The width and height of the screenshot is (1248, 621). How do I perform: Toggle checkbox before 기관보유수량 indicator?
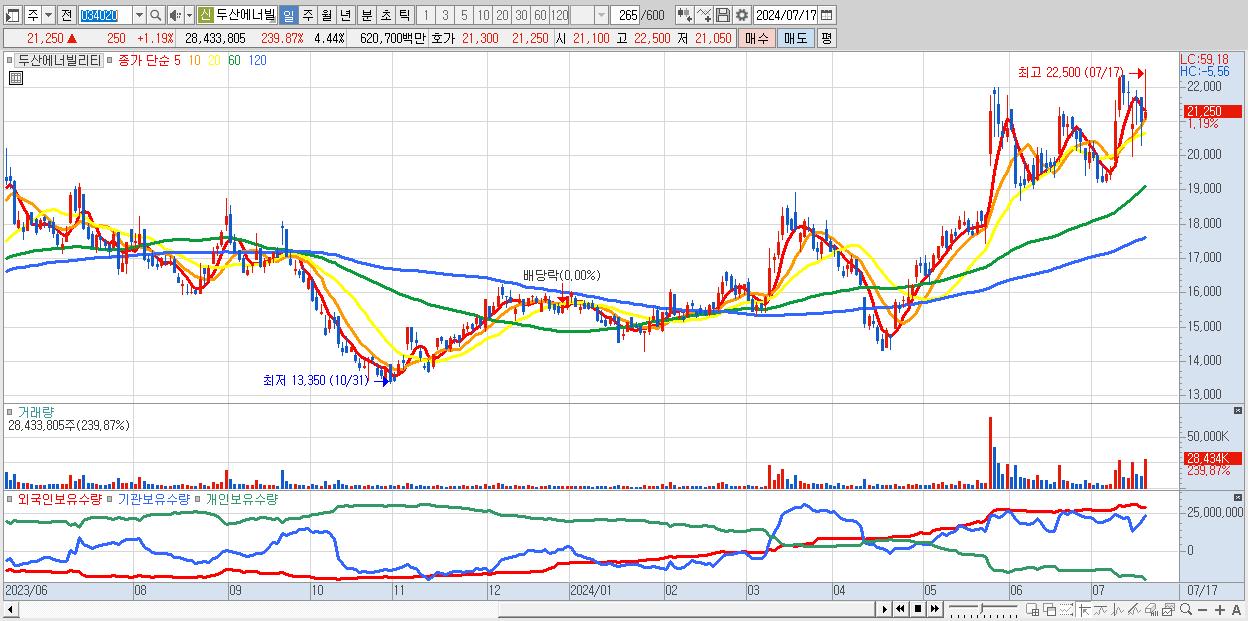click(x=111, y=498)
